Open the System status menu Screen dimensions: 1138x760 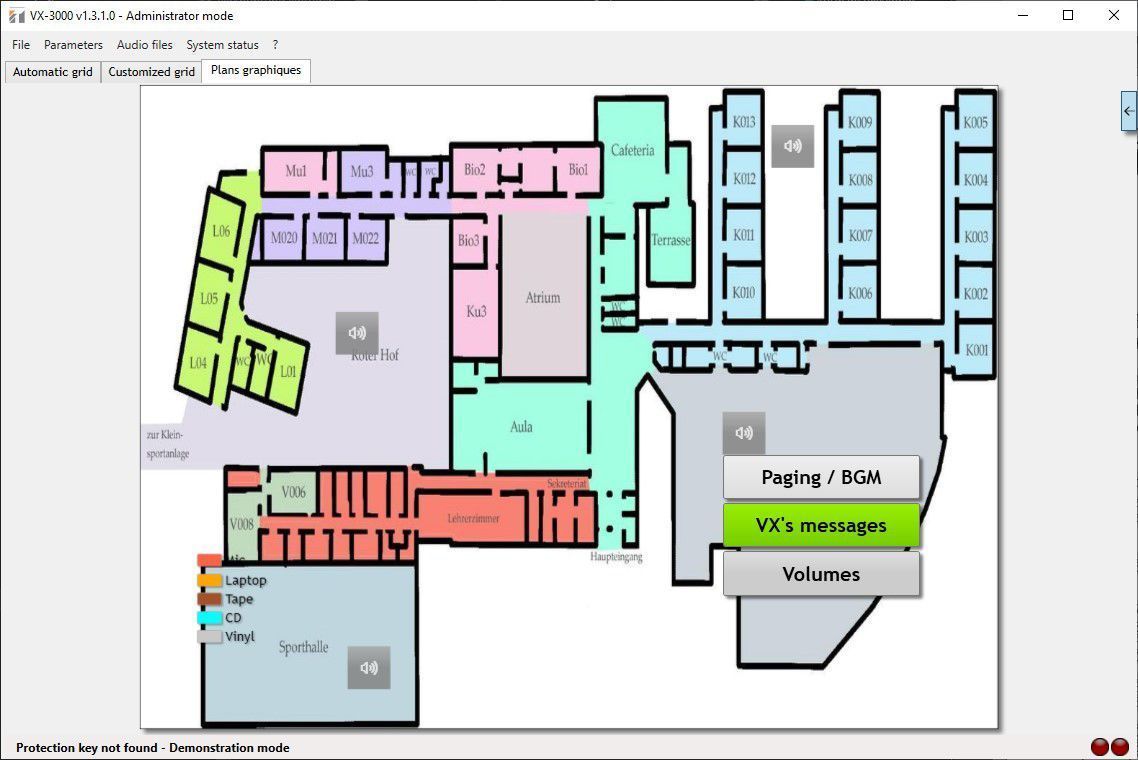222,45
